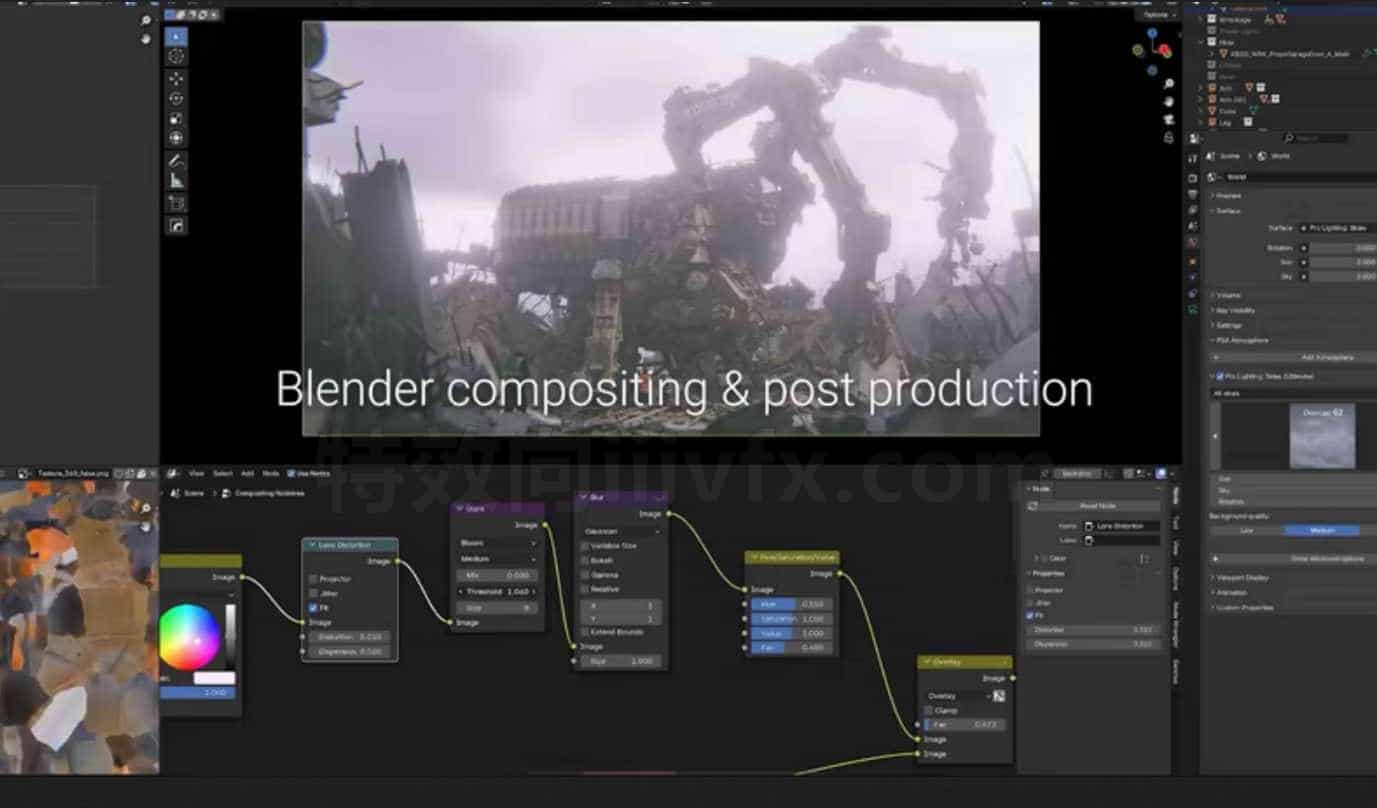Toggle the Use Nodes checkbox
The image size is (1377, 808).
point(290,473)
